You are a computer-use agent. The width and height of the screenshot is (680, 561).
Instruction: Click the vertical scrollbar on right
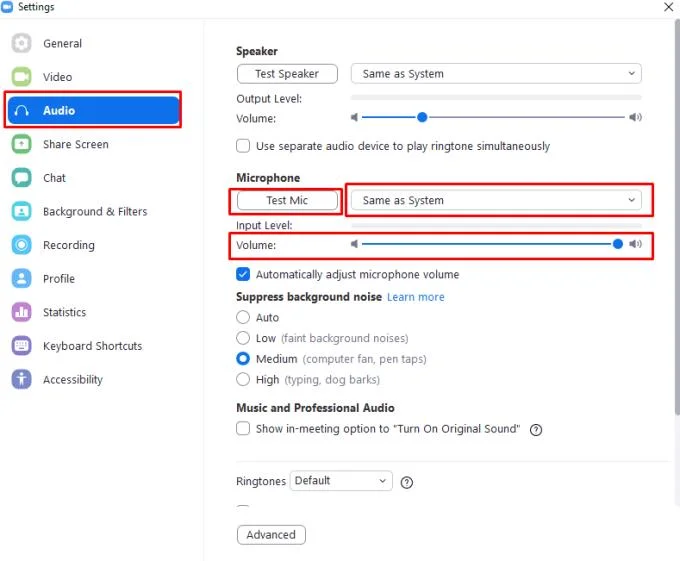(677, 219)
